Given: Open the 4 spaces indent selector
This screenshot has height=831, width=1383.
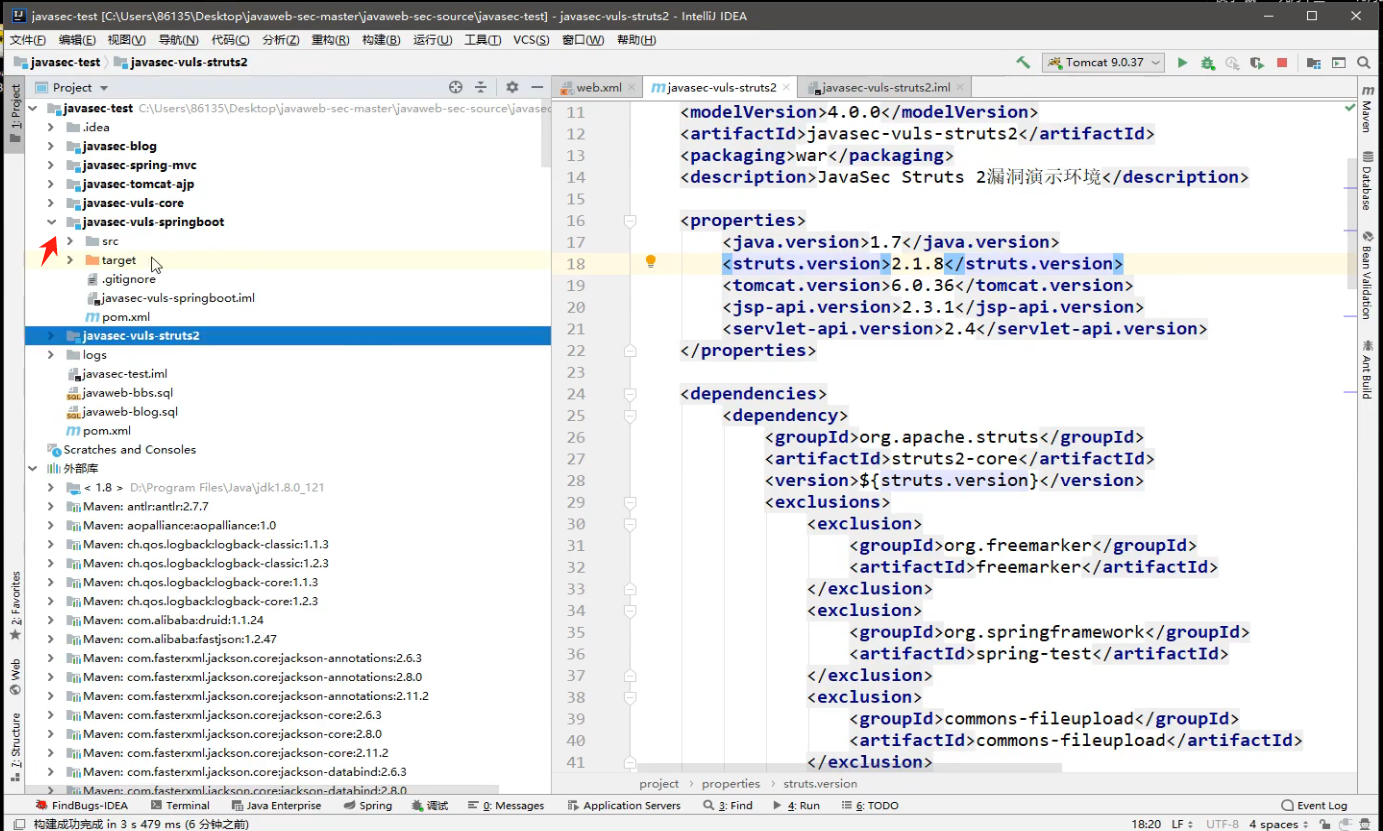Looking at the screenshot, I should point(1280,824).
